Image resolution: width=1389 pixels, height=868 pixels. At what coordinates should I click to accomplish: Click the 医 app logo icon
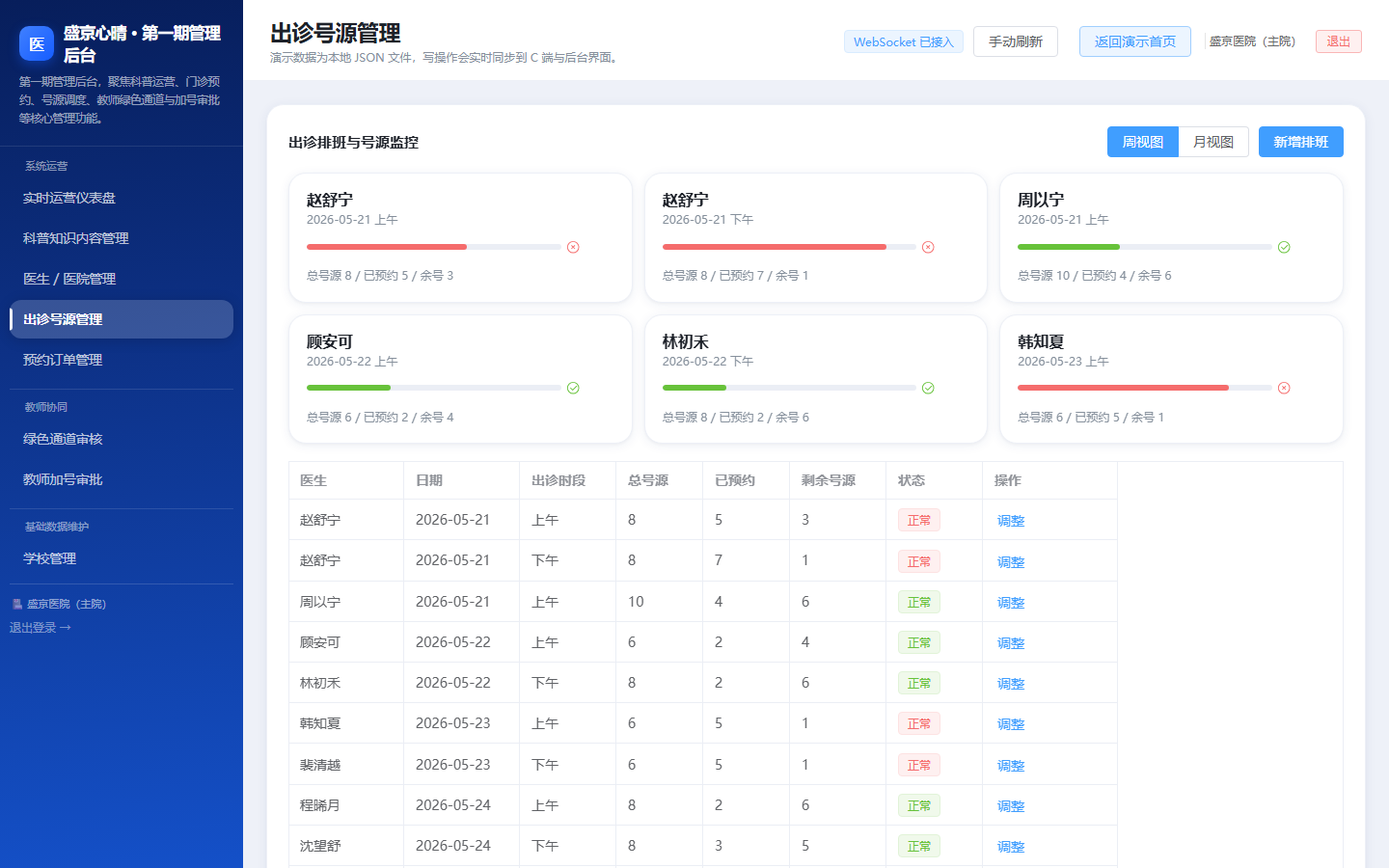(37, 43)
